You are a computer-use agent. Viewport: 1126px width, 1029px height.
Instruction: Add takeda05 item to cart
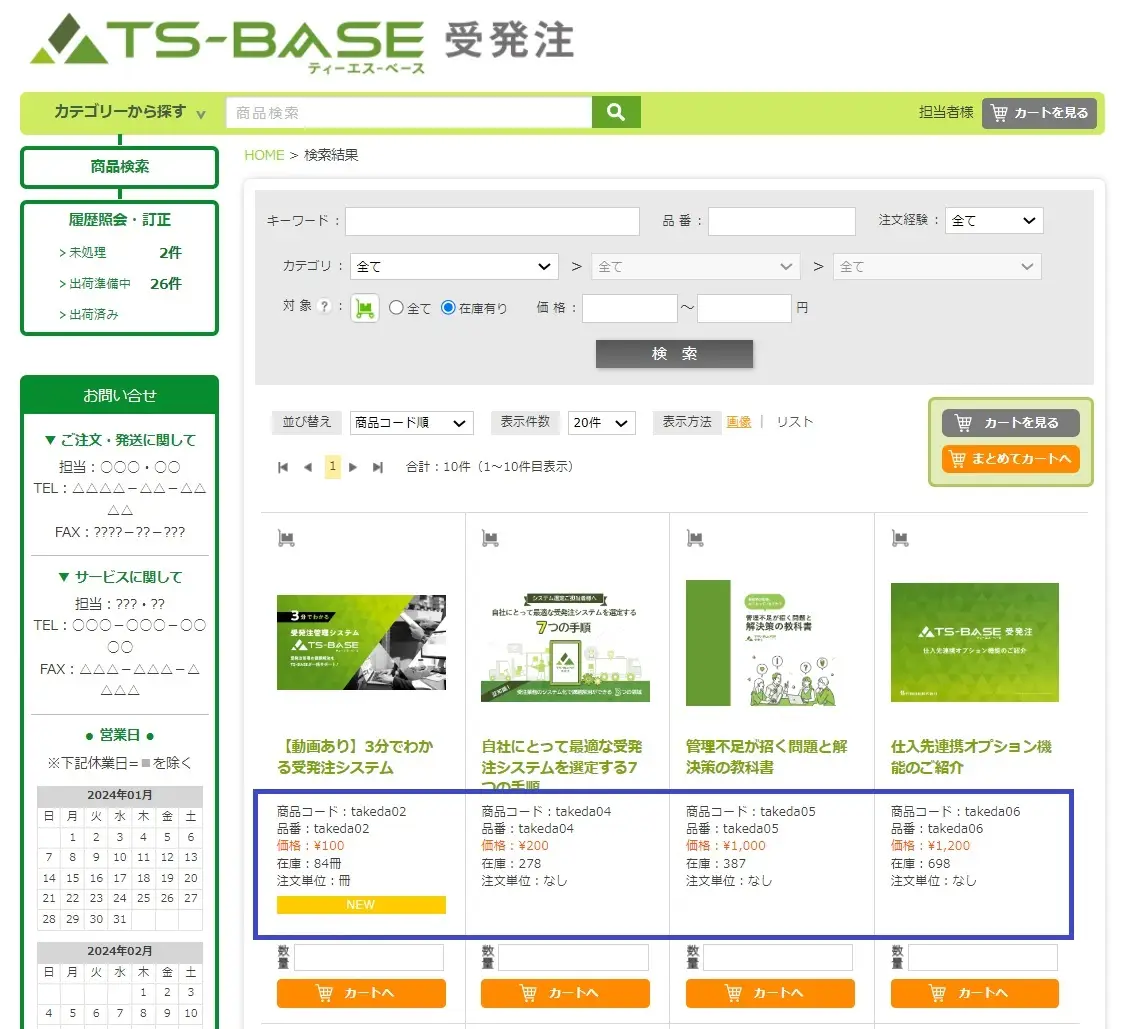(x=770, y=993)
